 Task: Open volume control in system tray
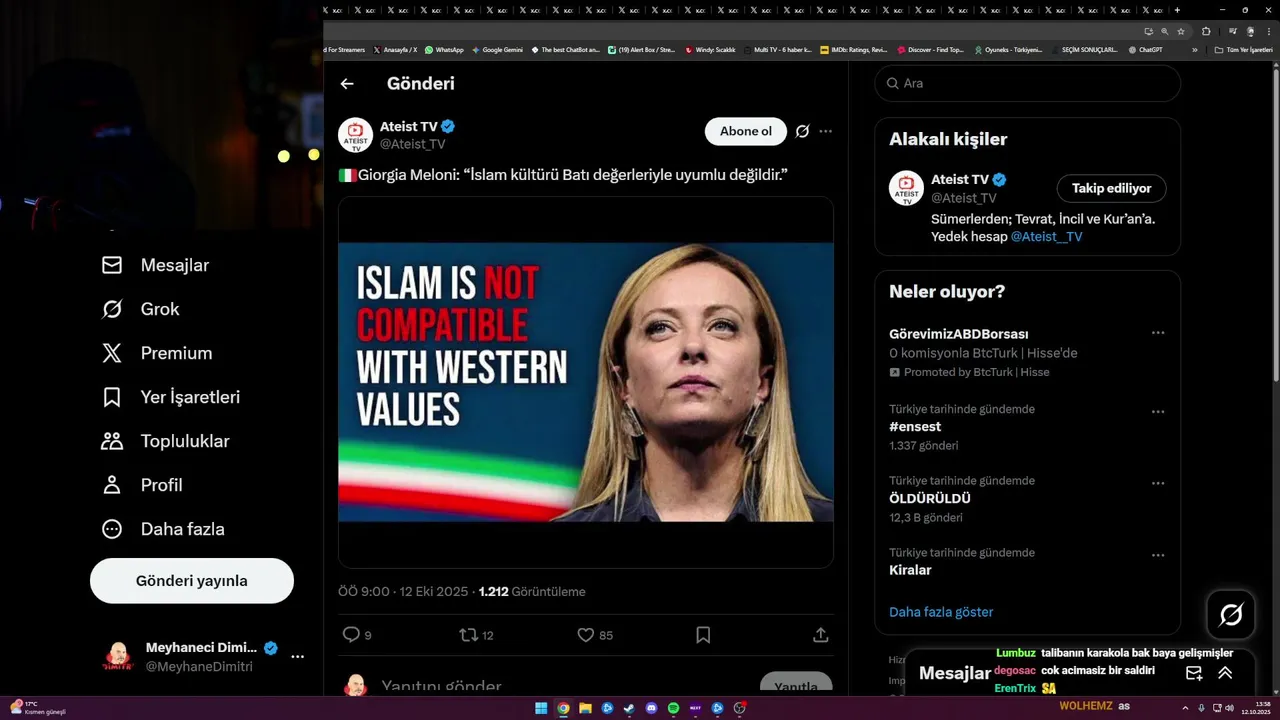click(1229, 708)
